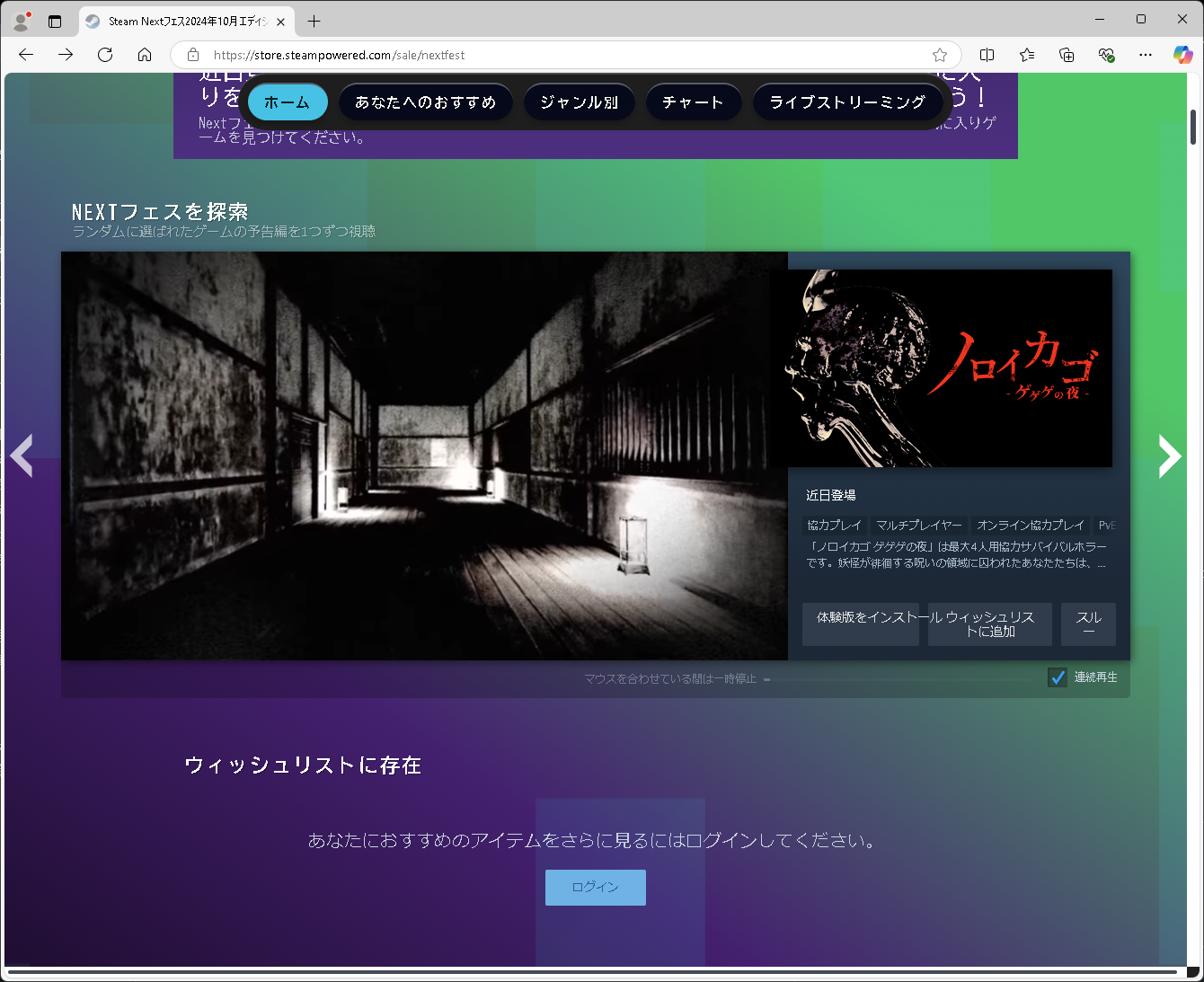1204x982 pixels.
Task: Open the Favorites list
Action: tap(1027, 55)
